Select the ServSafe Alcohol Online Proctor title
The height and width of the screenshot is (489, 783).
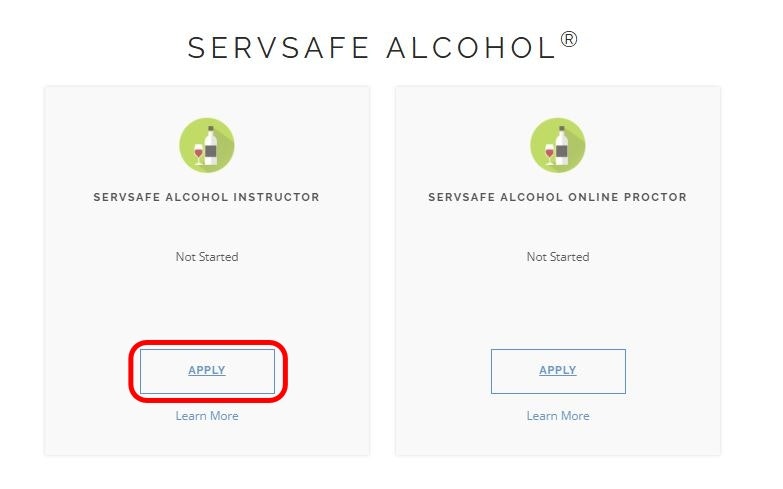557,198
